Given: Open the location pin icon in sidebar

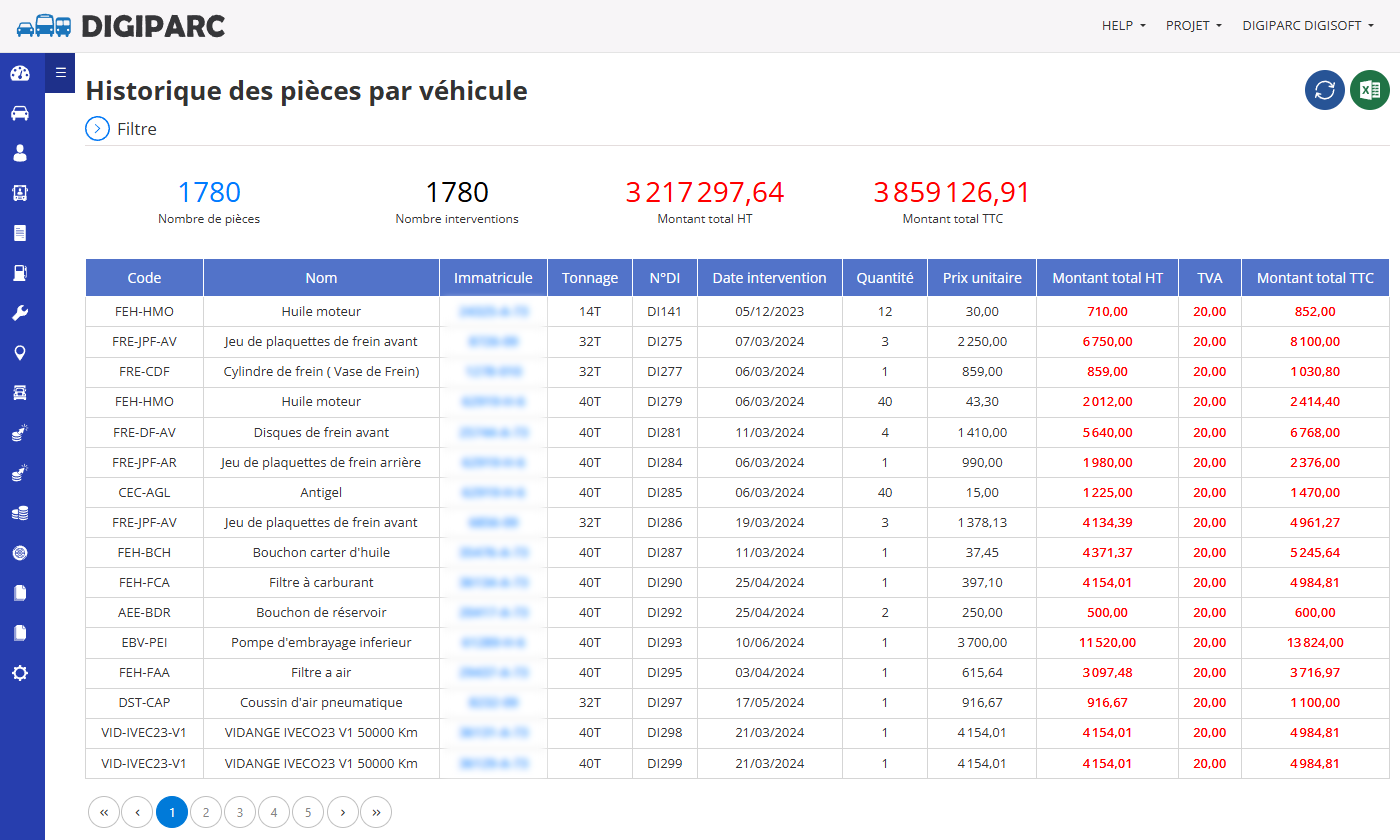Looking at the screenshot, I should (x=20, y=353).
